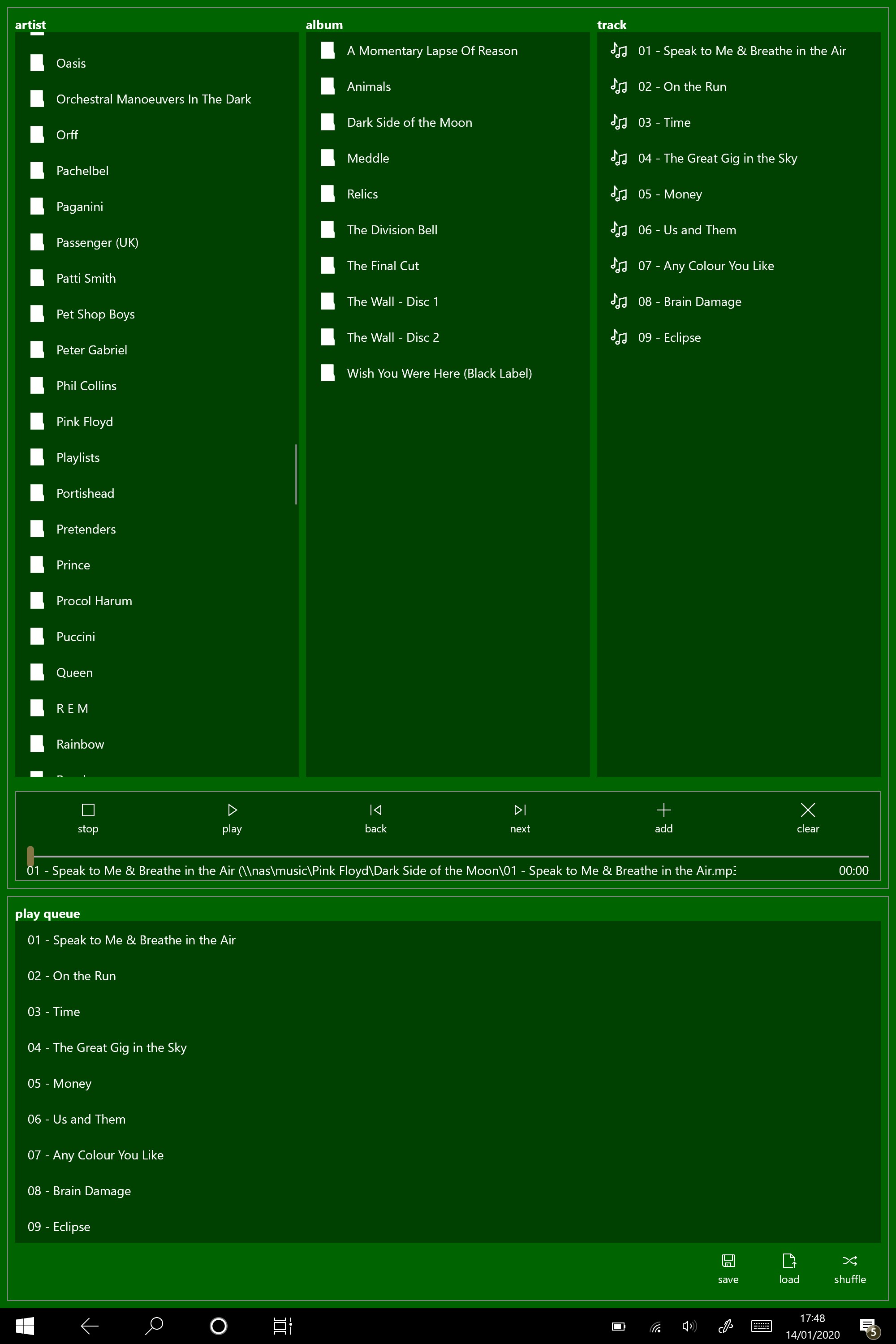Pick 03 - Time in play queue
This screenshot has height=1344, width=896.
(x=54, y=1012)
